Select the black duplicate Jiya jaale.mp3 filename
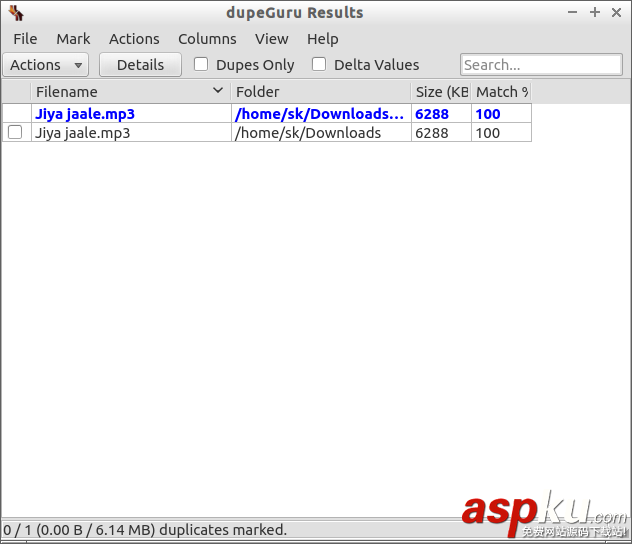 tap(83, 133)
